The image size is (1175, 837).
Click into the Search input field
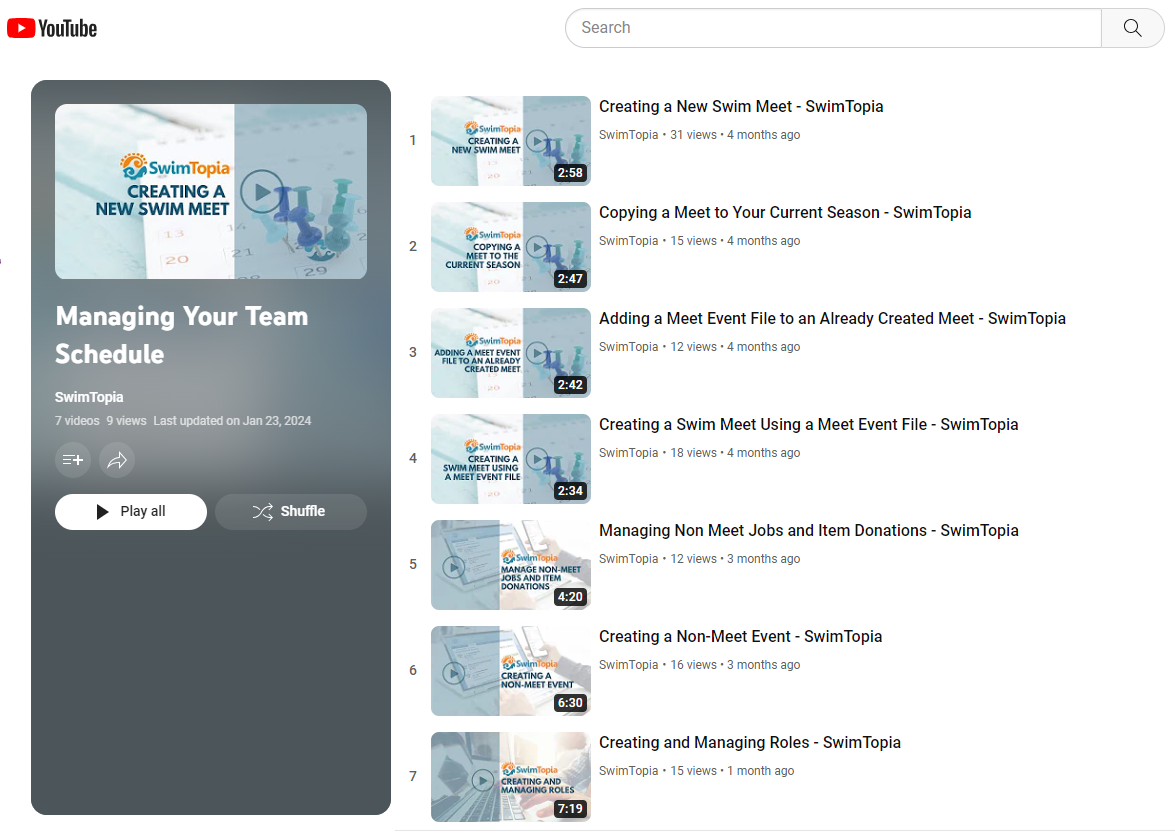(x=832, y=28)
